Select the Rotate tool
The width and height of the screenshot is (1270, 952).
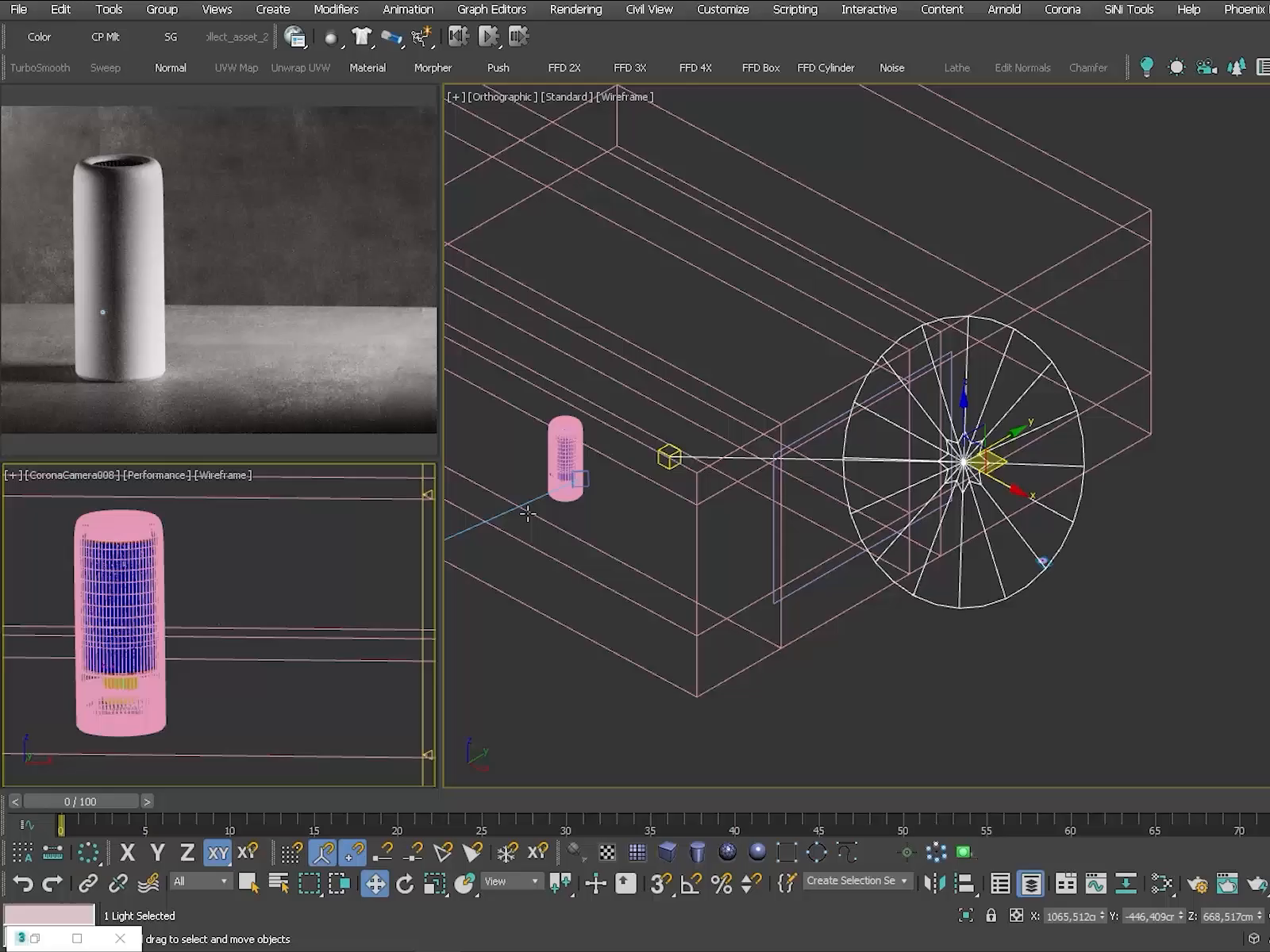tap(405, 883)
